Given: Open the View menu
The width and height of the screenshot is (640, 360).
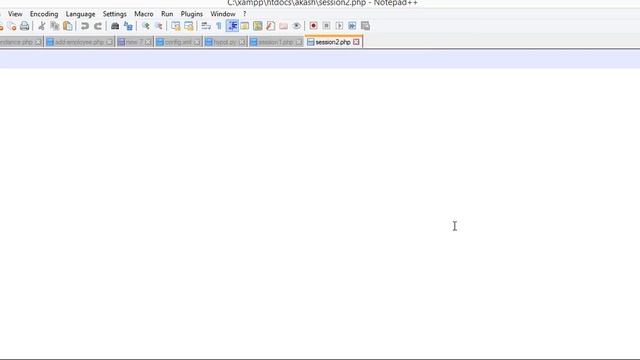Looking at the screenshot, I should click(x=15, y=14).
